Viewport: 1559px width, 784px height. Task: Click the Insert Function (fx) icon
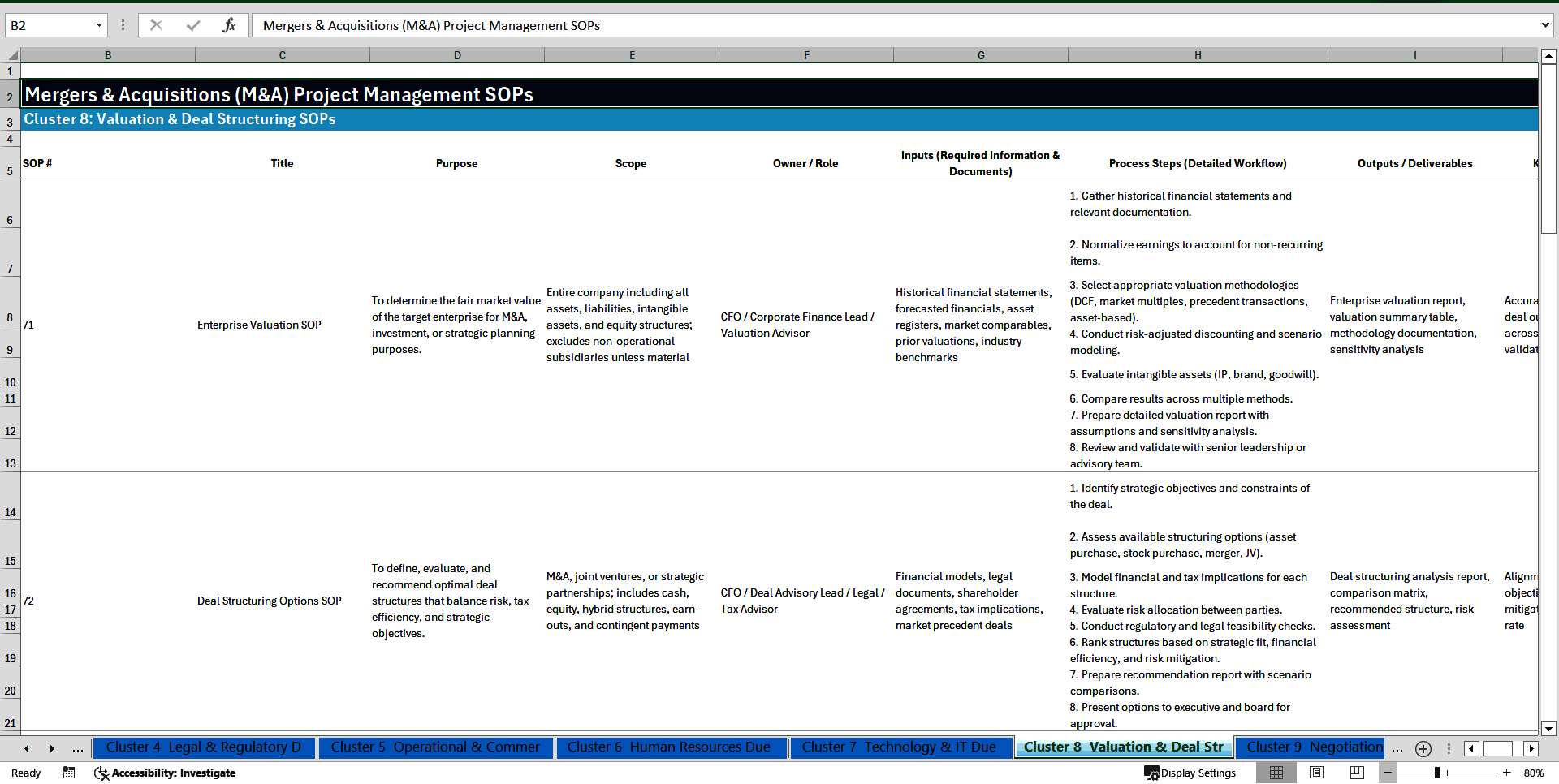[230, 24]
